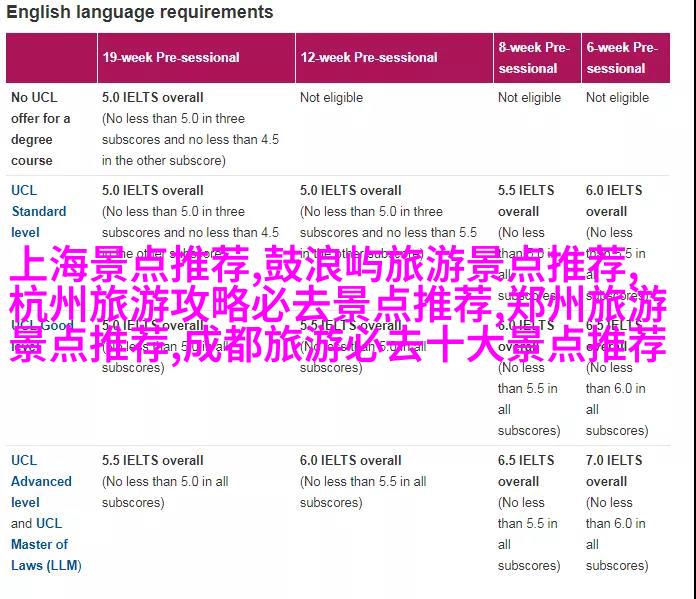Click '5.5 IELTS overall' in Advanced level row
The width and height of the screenshot is (696, 599).
click(x=153, y=460)
